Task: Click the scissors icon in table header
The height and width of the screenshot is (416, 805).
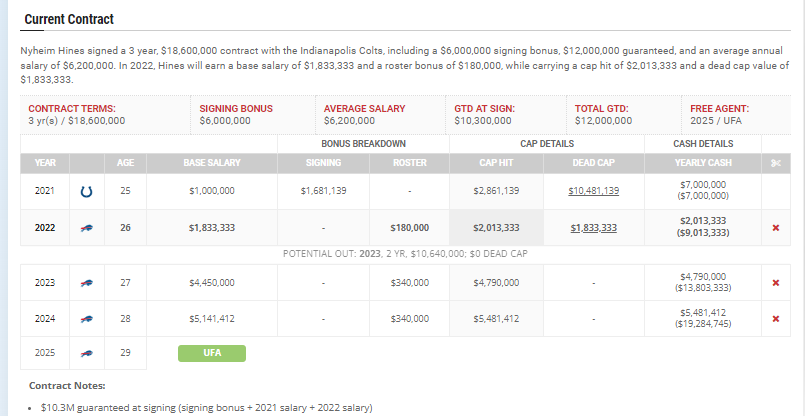Action: point(776,163)
